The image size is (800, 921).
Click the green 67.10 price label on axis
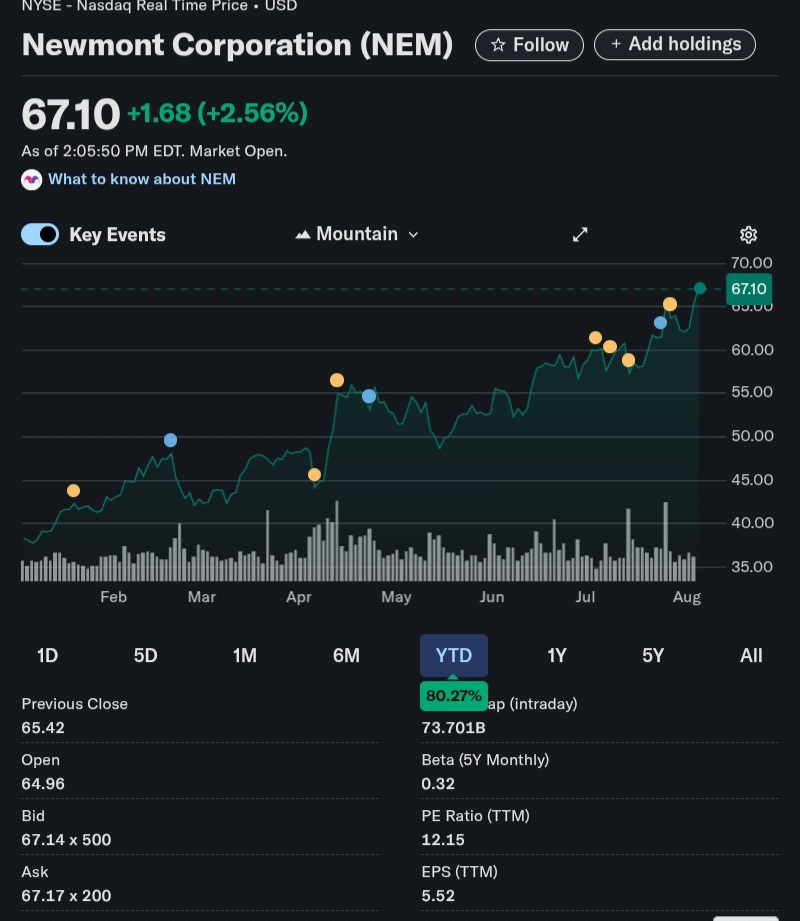click(749, 289)
